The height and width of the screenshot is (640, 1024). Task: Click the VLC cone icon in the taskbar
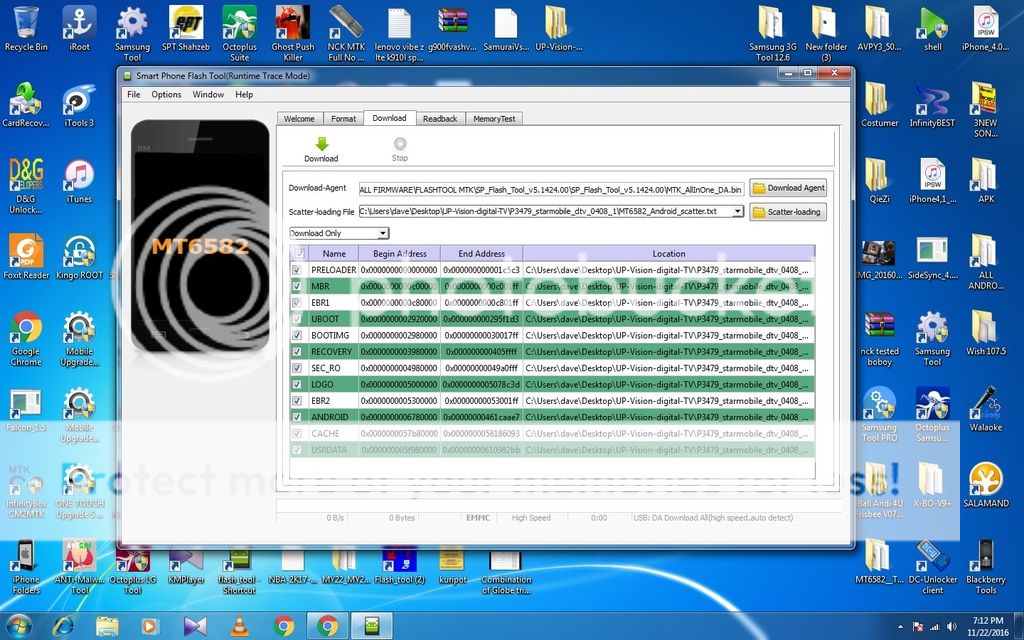(x=240, y=626)
